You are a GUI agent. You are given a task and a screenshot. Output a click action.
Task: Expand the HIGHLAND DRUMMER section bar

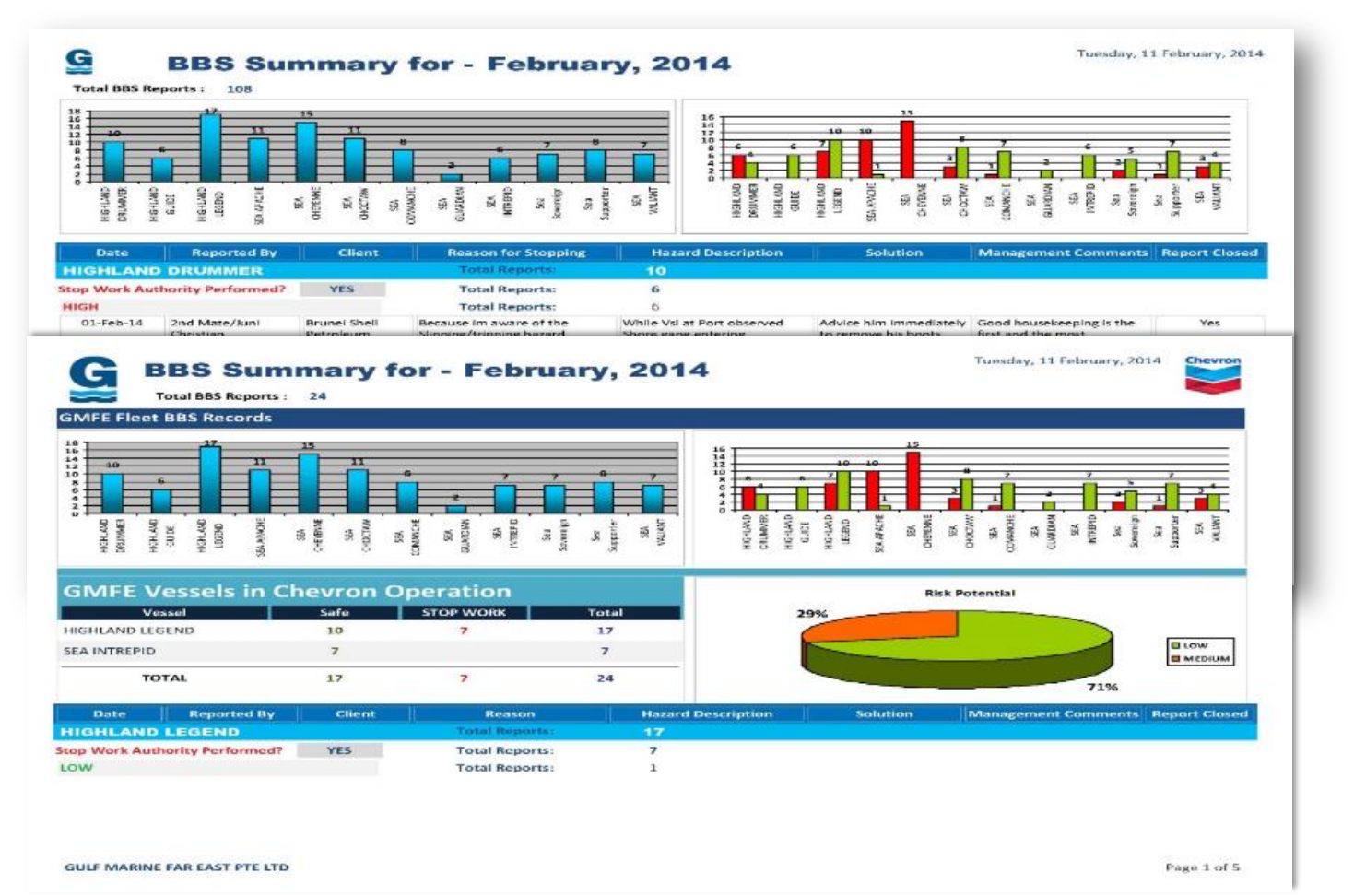pos(163,271)
